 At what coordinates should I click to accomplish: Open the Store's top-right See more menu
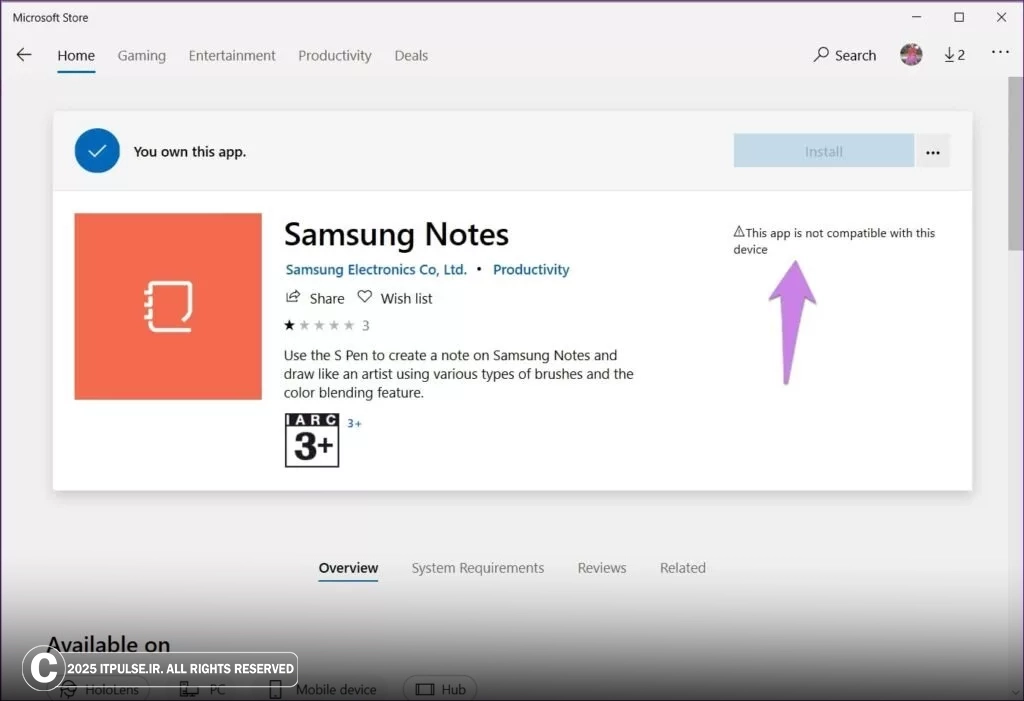point(1000,52)
